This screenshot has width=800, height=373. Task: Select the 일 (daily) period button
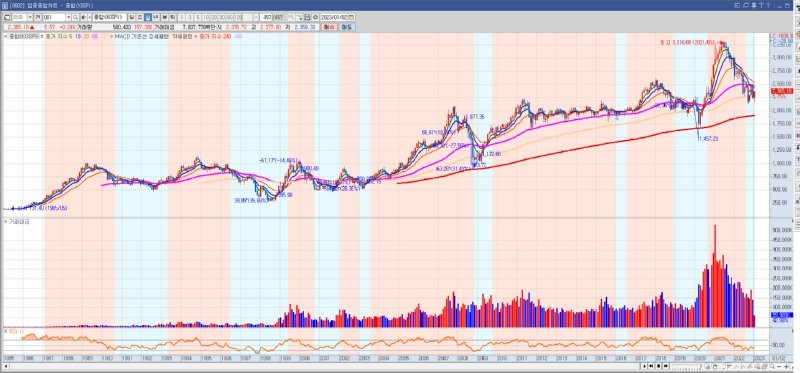coord(132,17)
